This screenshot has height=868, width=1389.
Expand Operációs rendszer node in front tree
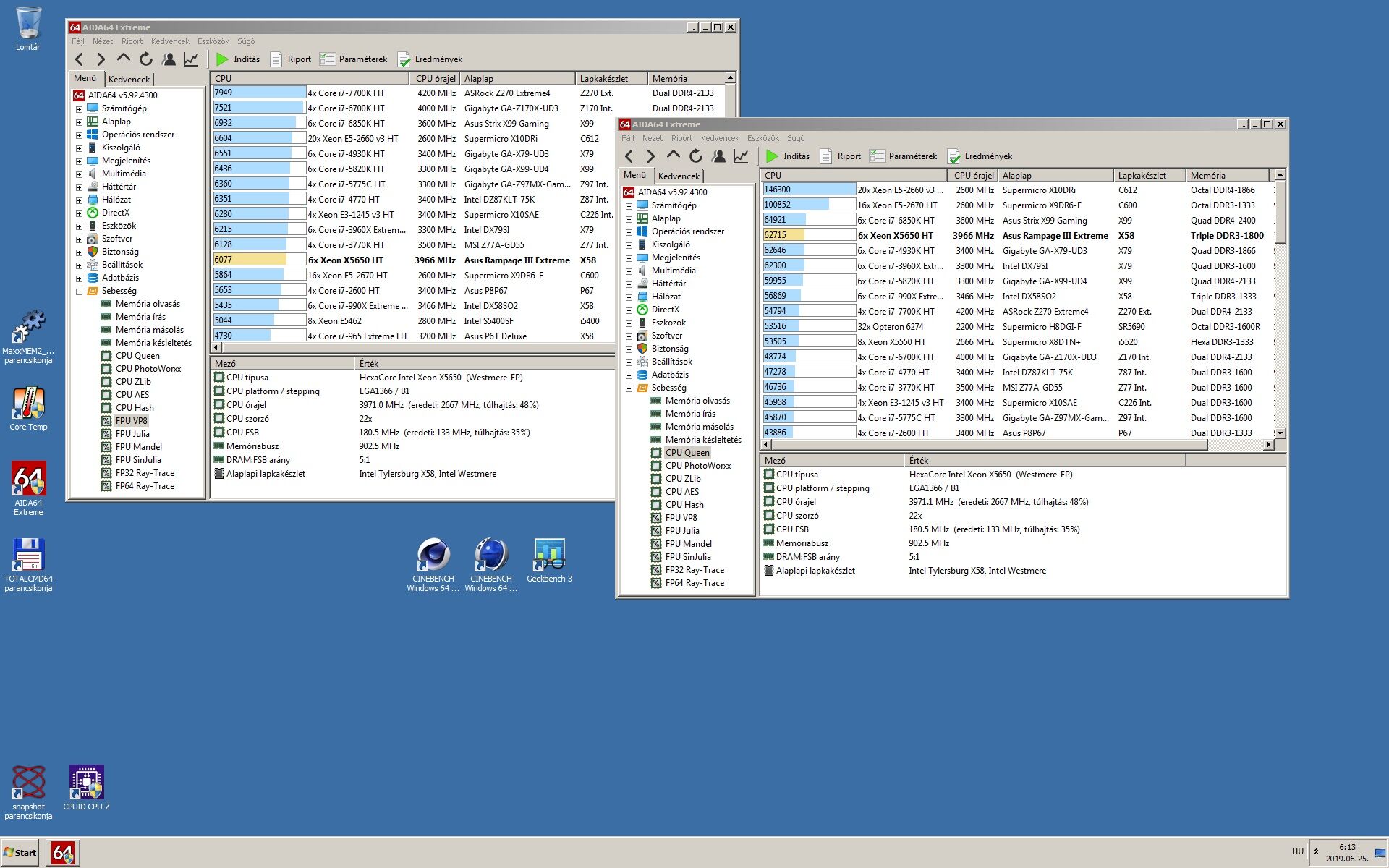click(x=629, y=232)
